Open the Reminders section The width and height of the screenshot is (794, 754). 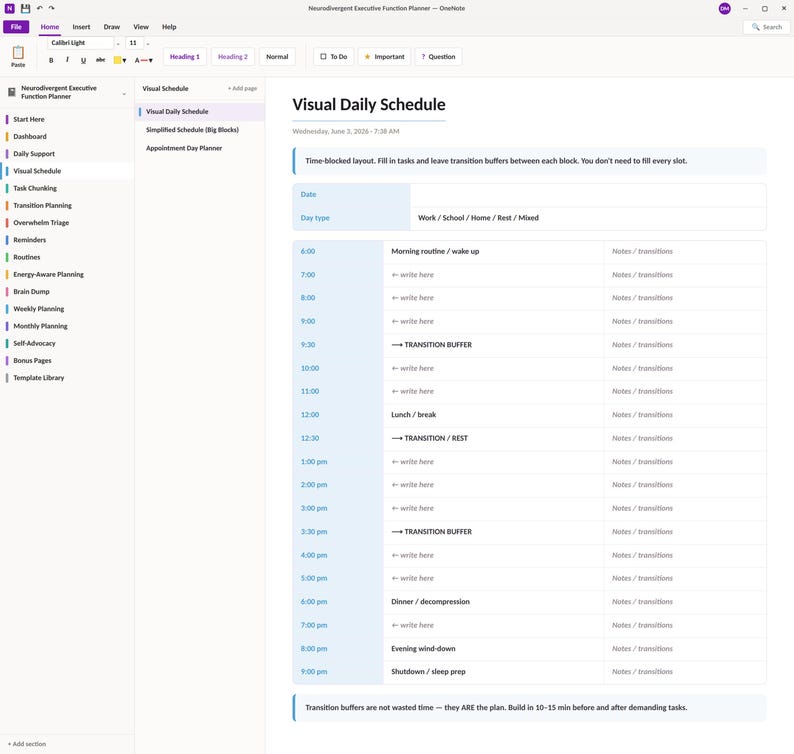click(x=67, y=240)
